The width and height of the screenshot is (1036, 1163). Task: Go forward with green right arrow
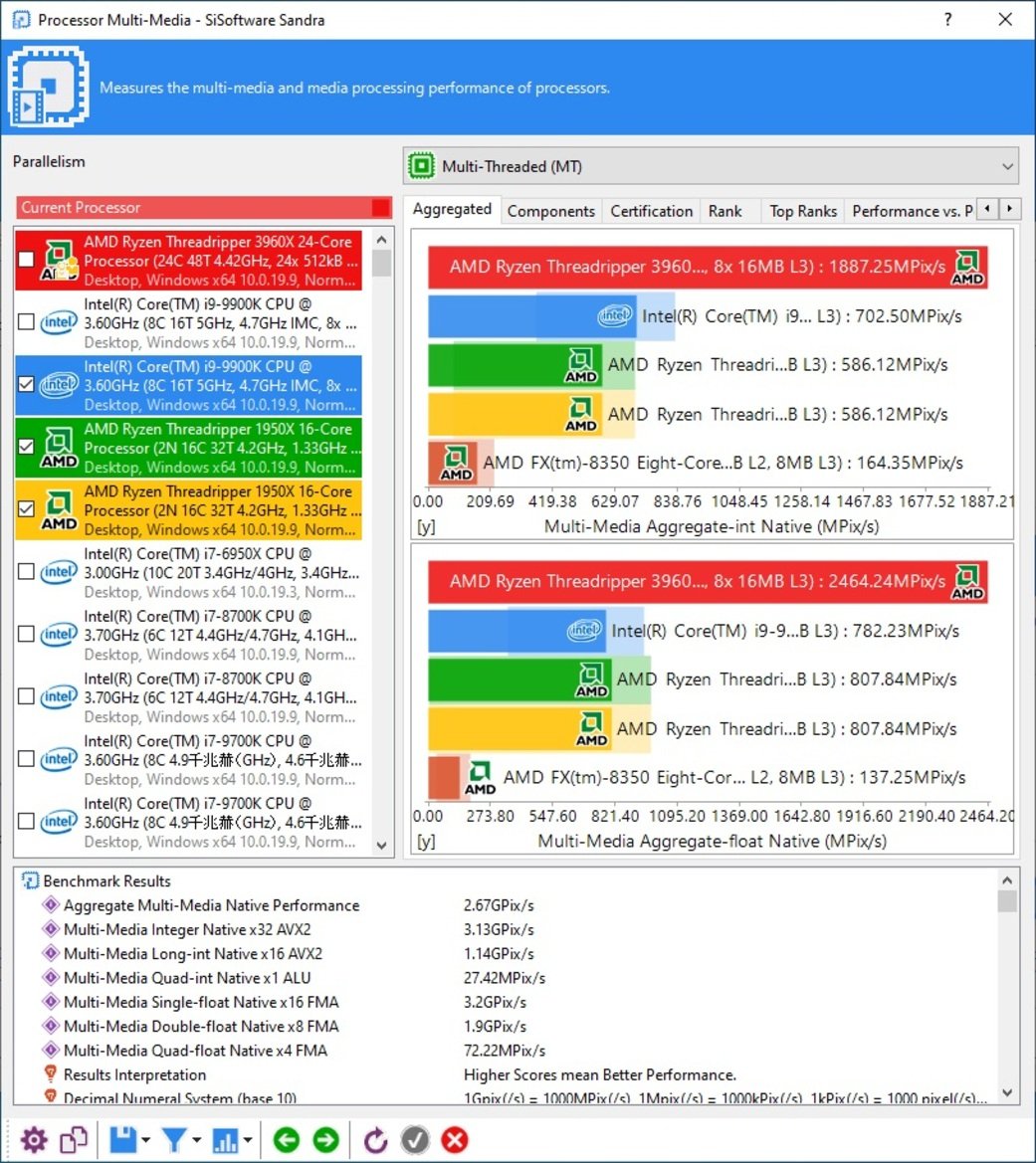(325, 1140)
